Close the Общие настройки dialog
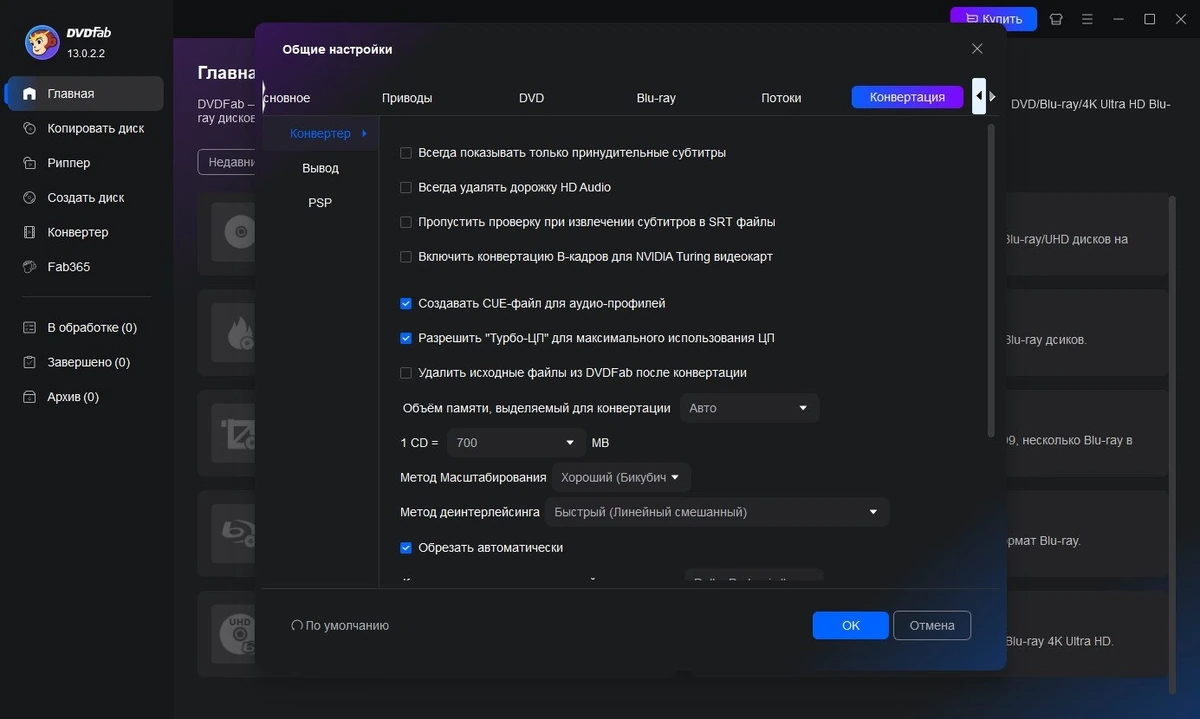1200x719 pixels. click(977, 49)
